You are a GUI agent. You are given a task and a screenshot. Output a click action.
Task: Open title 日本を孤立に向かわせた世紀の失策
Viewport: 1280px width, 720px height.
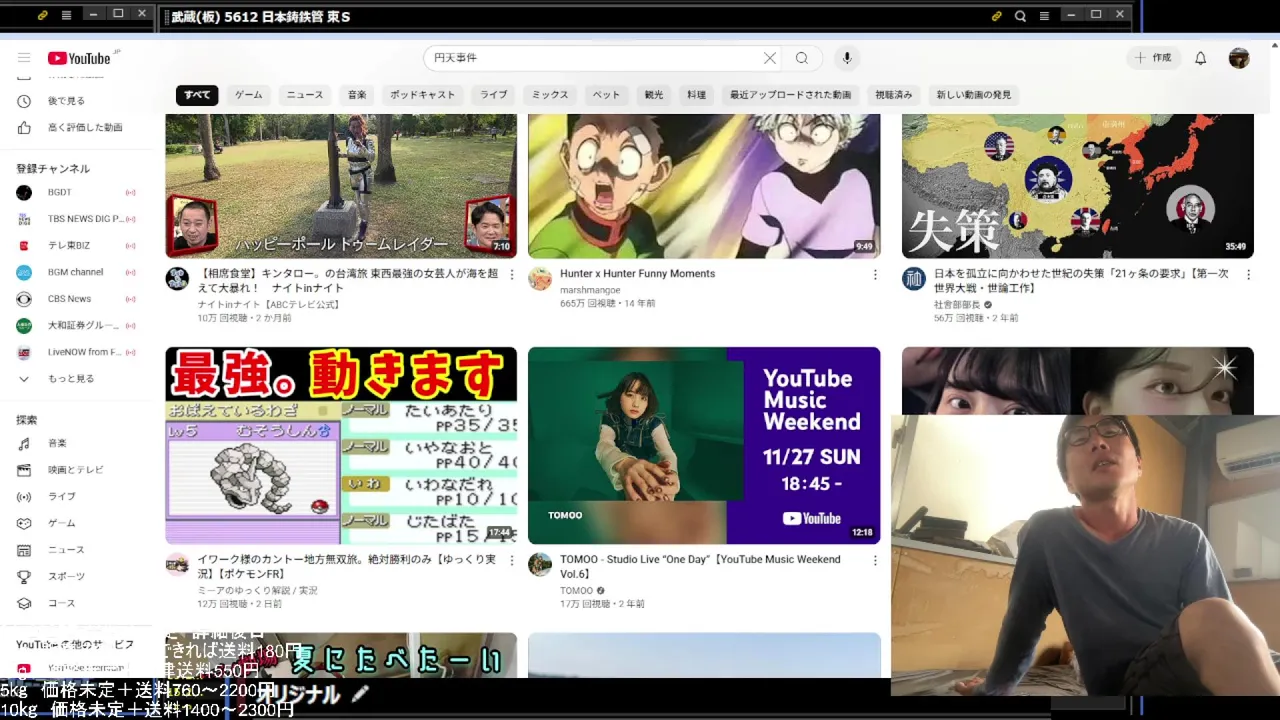[1081, 281]
